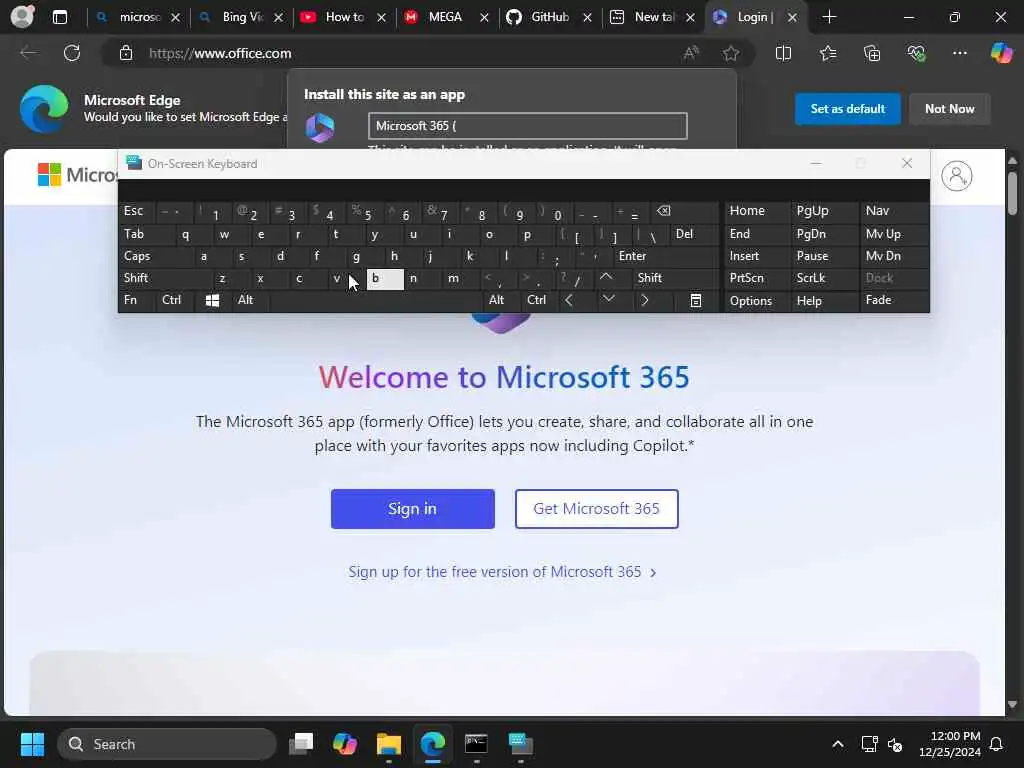
Task: Click Backspace key on On-Screen Keyboard
Action: [x=664, y=211]
